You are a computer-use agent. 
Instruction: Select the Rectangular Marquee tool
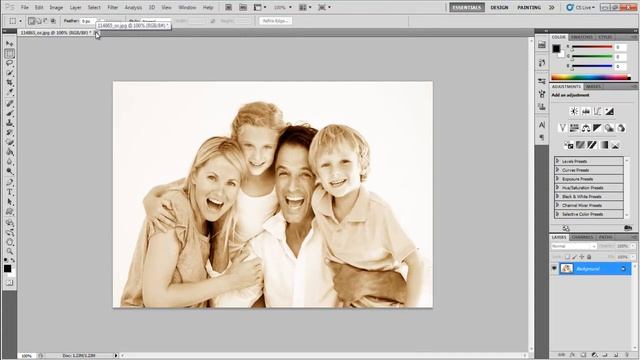click(x=9, y=53)
